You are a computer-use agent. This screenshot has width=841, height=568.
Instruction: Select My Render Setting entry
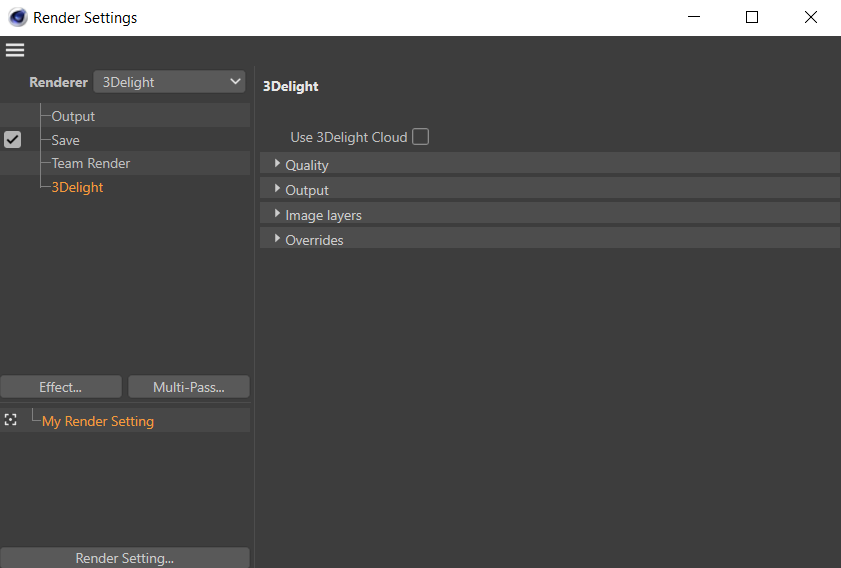point(98,421)
